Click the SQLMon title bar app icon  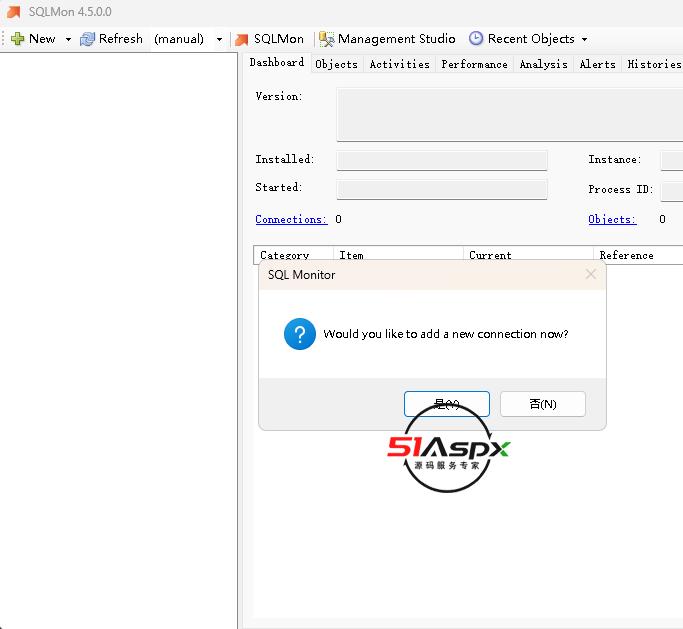point(13,11)
